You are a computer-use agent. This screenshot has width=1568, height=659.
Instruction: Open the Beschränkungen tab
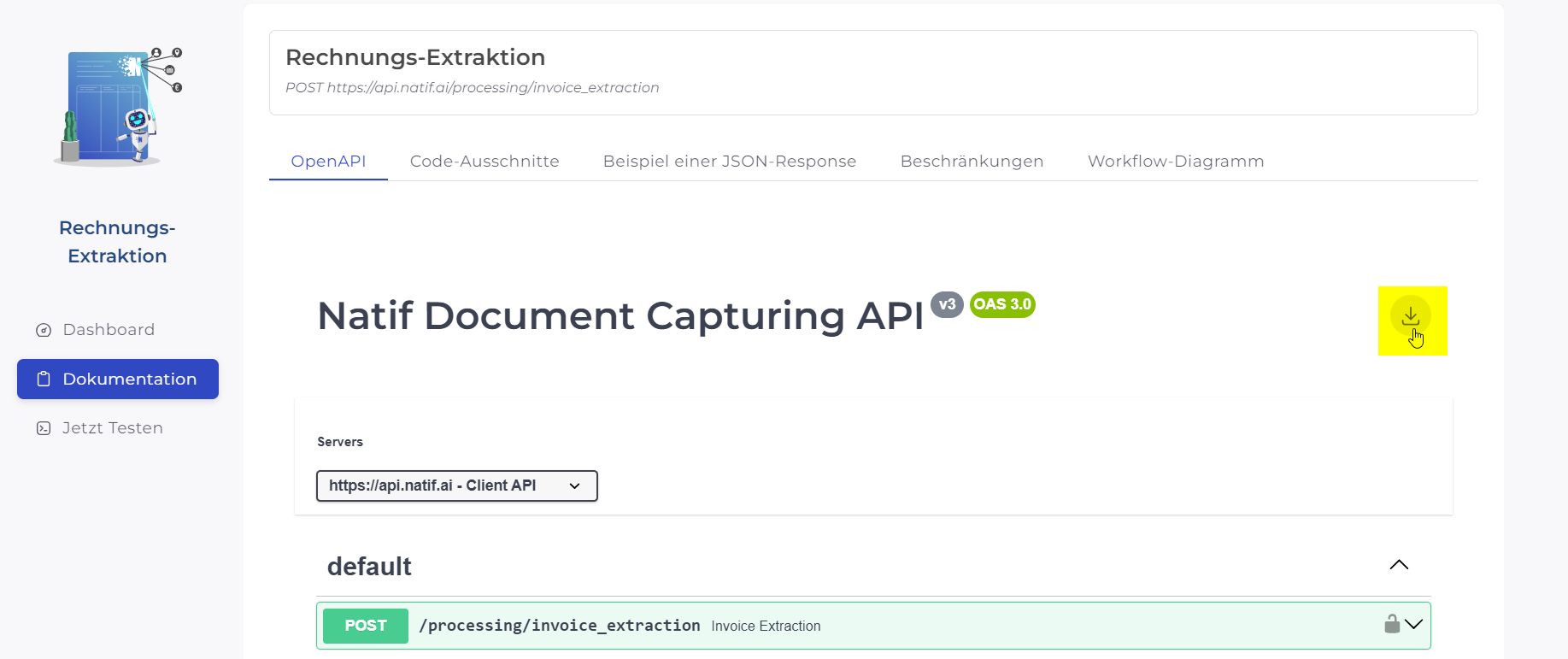[972, 161]
